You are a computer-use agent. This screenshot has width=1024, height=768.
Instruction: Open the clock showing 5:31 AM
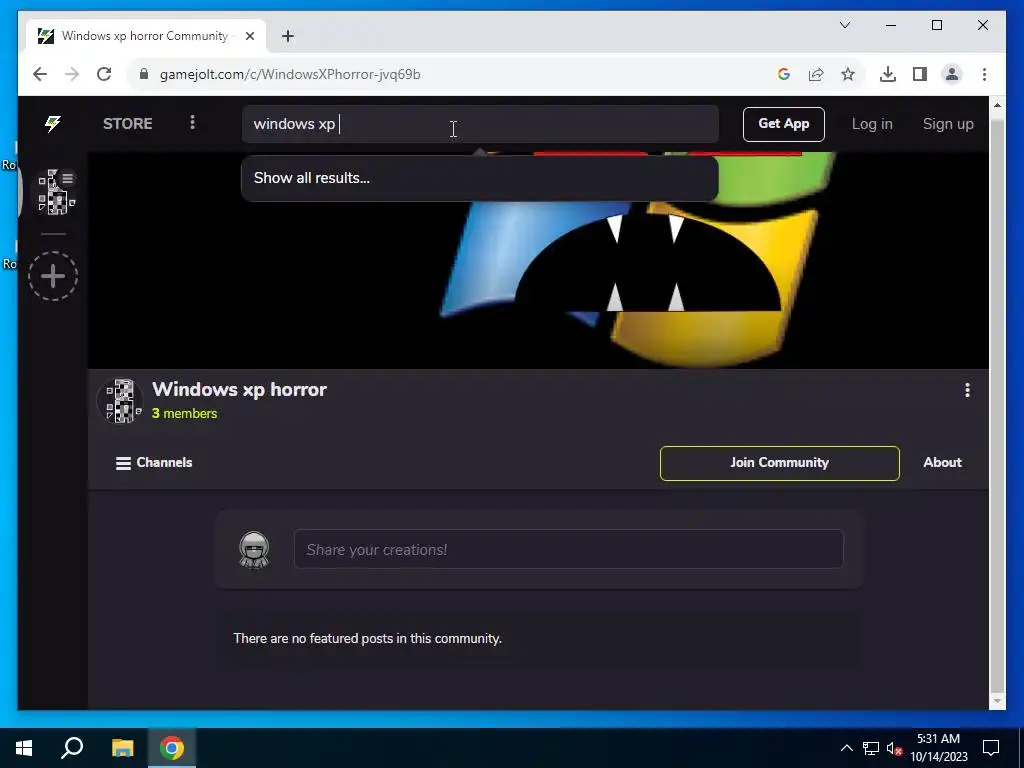938,748
